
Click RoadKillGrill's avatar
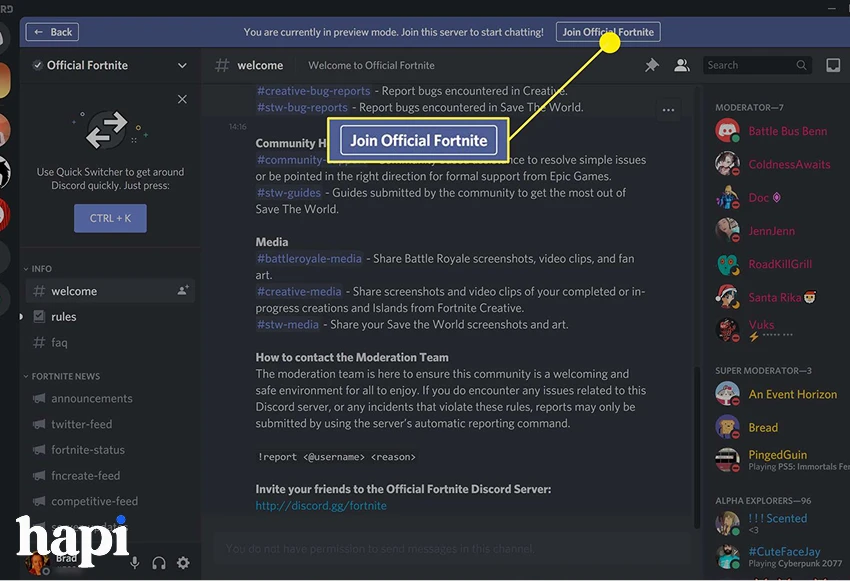point(727,264)
